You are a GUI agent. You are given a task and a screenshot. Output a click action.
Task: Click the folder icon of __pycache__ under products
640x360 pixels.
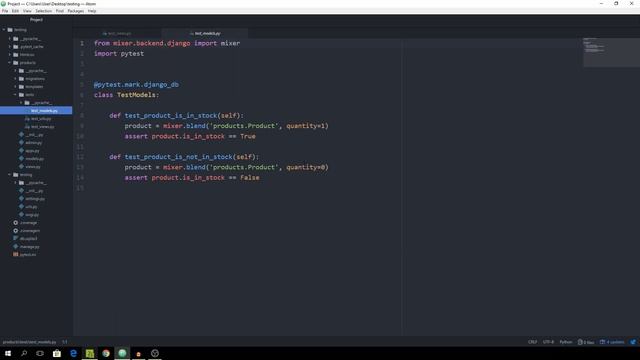click(22, 71)
